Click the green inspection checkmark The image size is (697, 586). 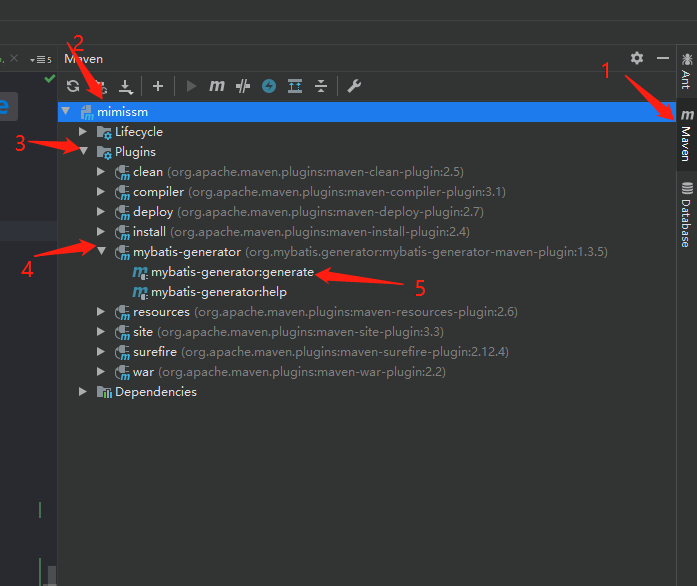[x=49, y=79]
